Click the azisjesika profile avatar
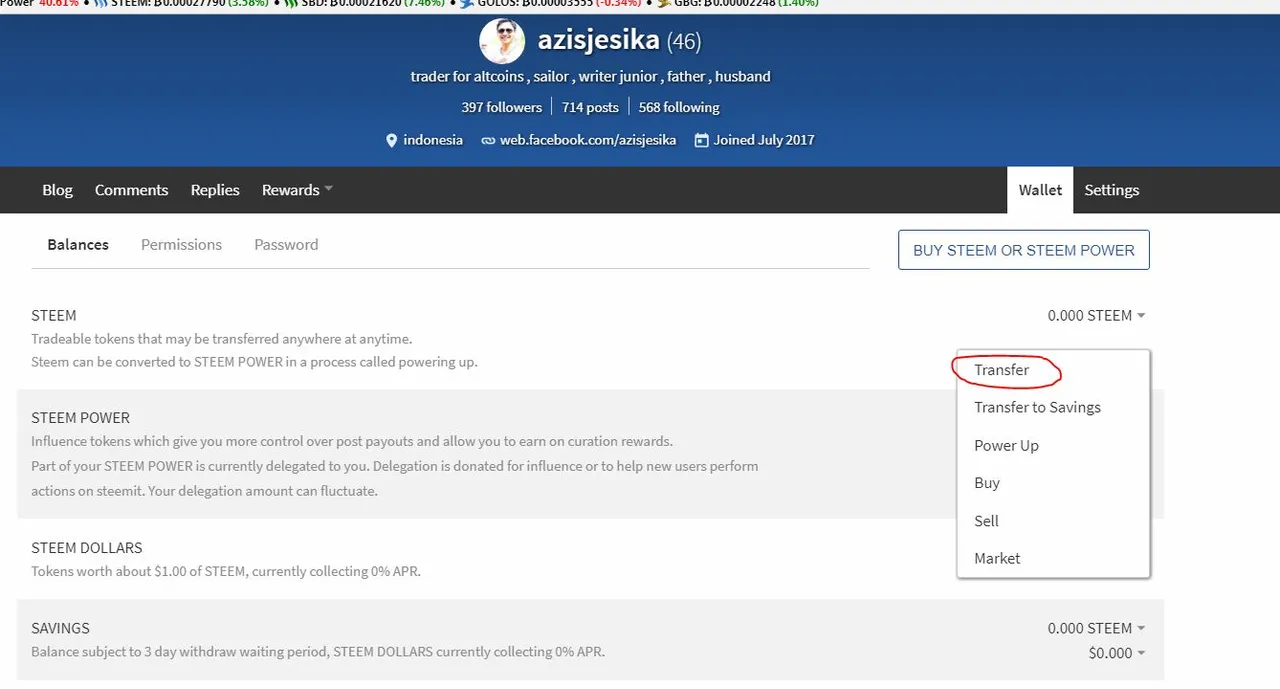The height and width of the screenshot is (689, 1280). [502, 41]
